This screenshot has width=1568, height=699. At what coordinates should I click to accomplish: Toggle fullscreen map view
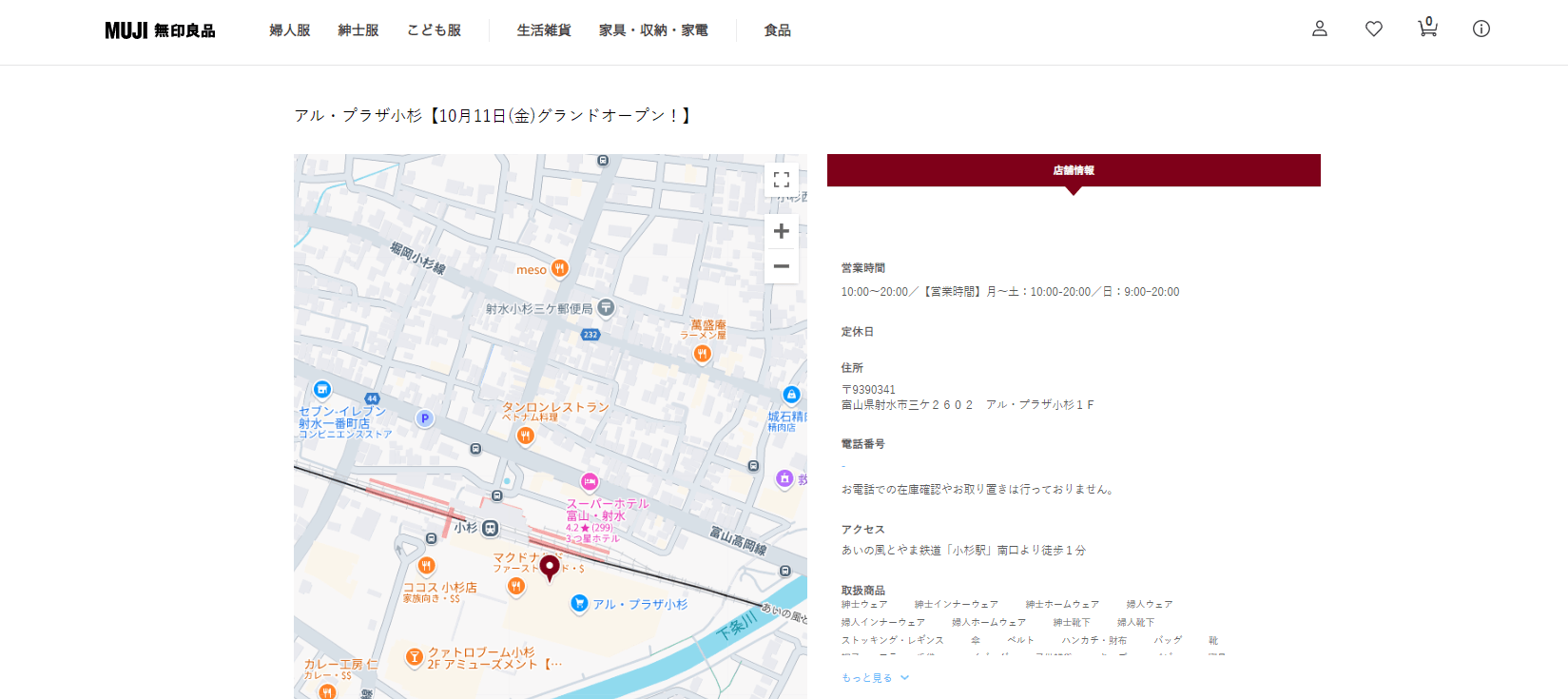click(x=781, y=180)
